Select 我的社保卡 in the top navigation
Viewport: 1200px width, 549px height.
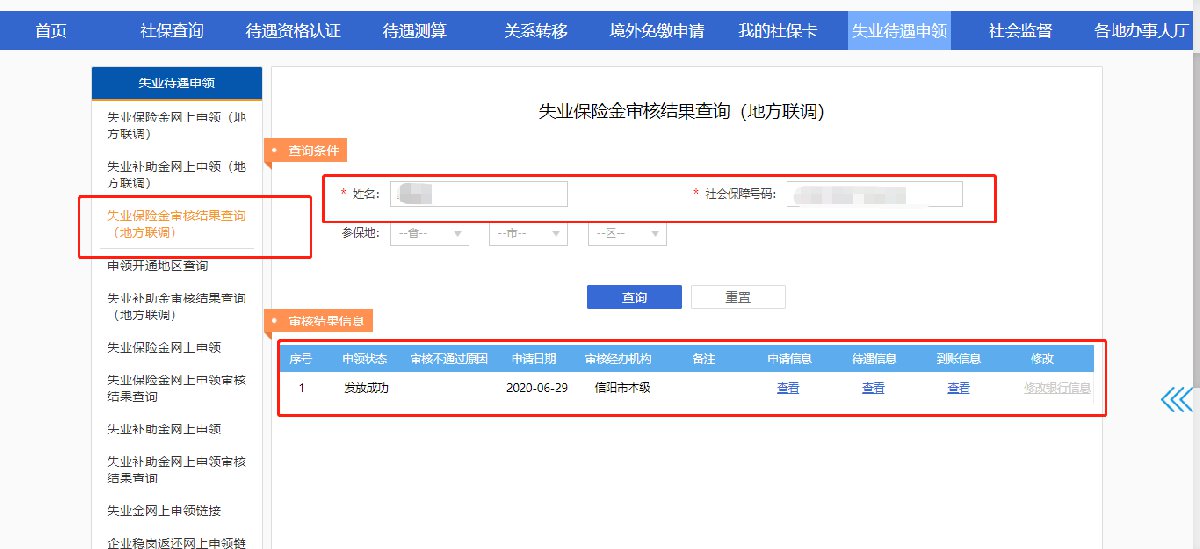tap(777, 30)
